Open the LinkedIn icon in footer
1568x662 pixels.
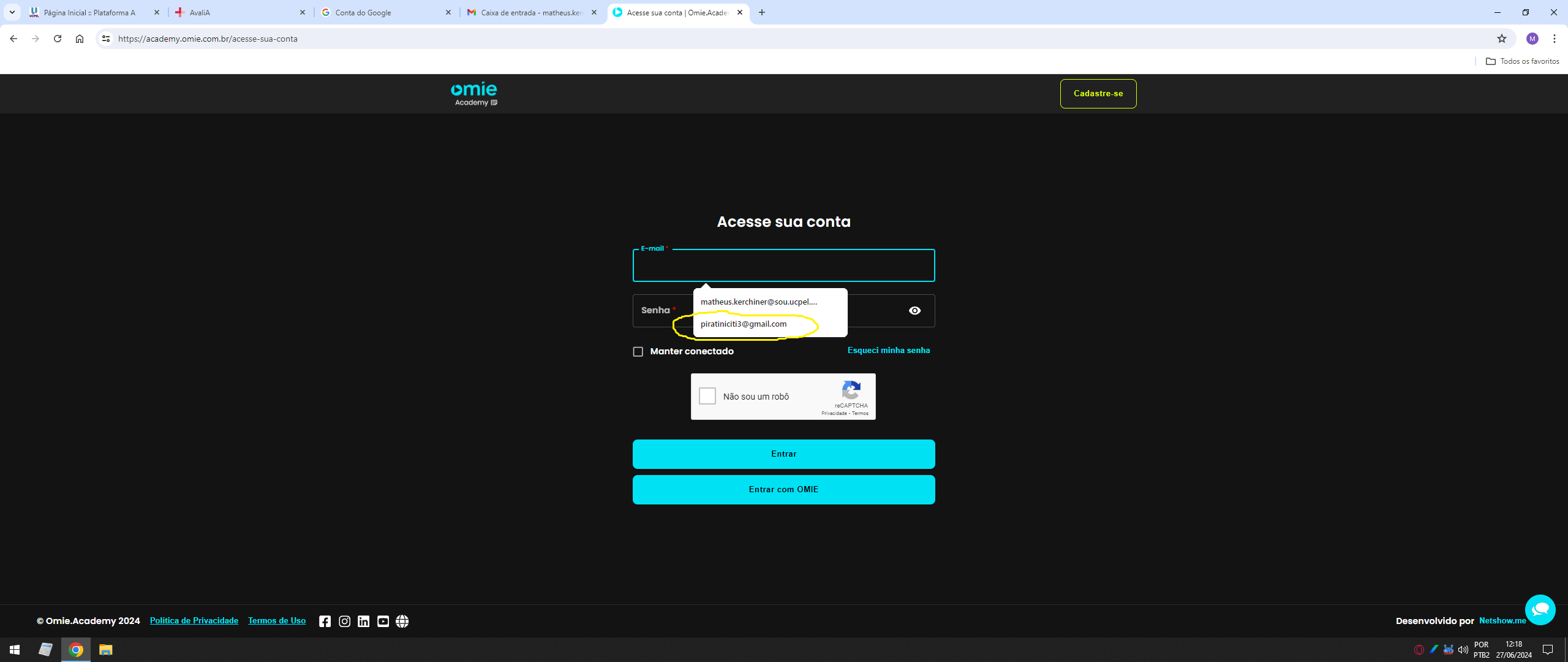click(363, 621)
